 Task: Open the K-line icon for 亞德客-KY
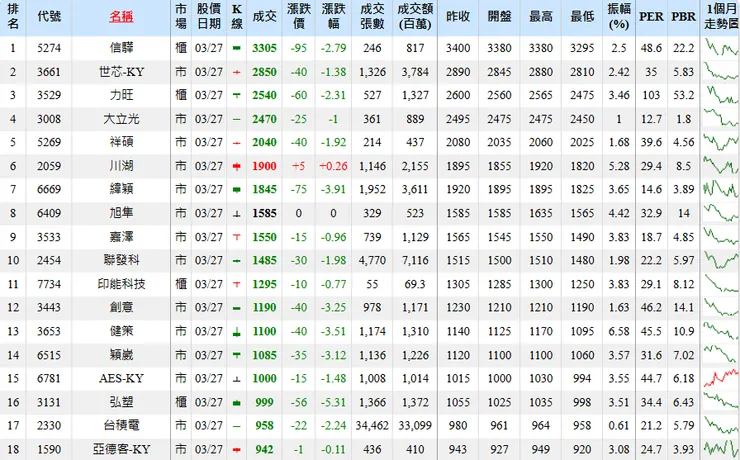pos(237,450)
